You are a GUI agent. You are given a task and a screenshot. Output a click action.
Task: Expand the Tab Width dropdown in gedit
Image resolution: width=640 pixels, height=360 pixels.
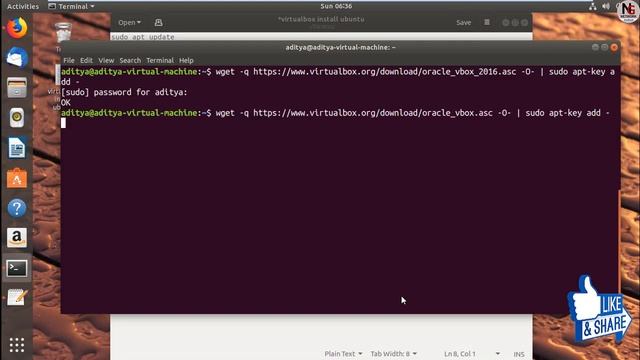(393, 354)
